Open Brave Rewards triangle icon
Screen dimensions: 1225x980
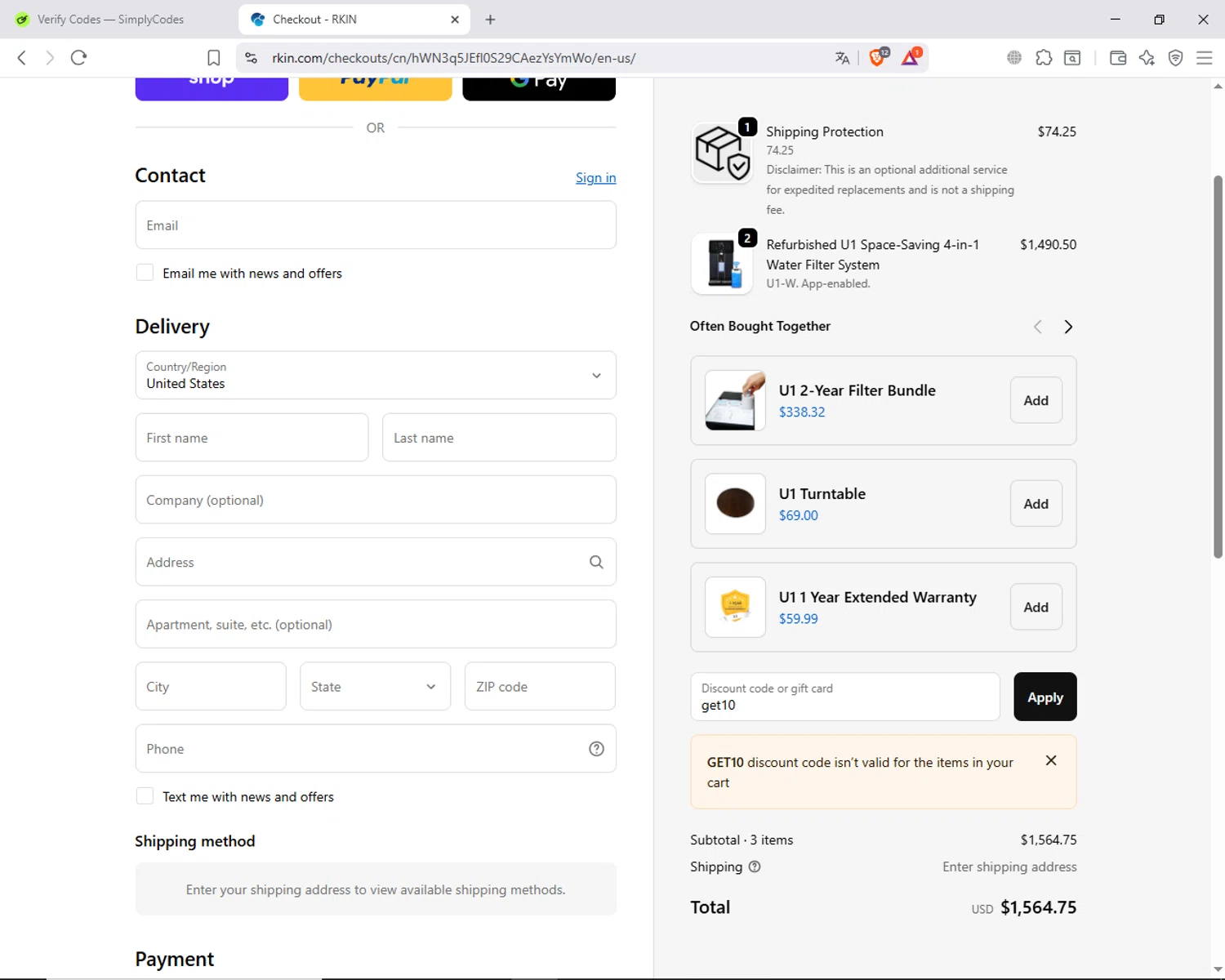coord(911,57)
